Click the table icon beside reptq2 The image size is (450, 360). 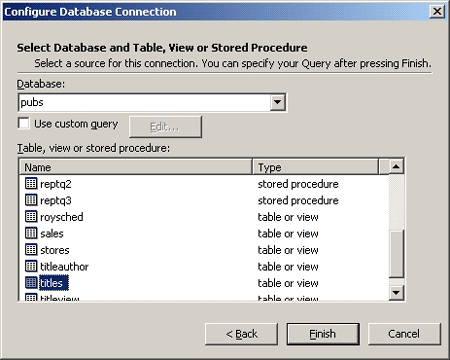coord(31,184)
